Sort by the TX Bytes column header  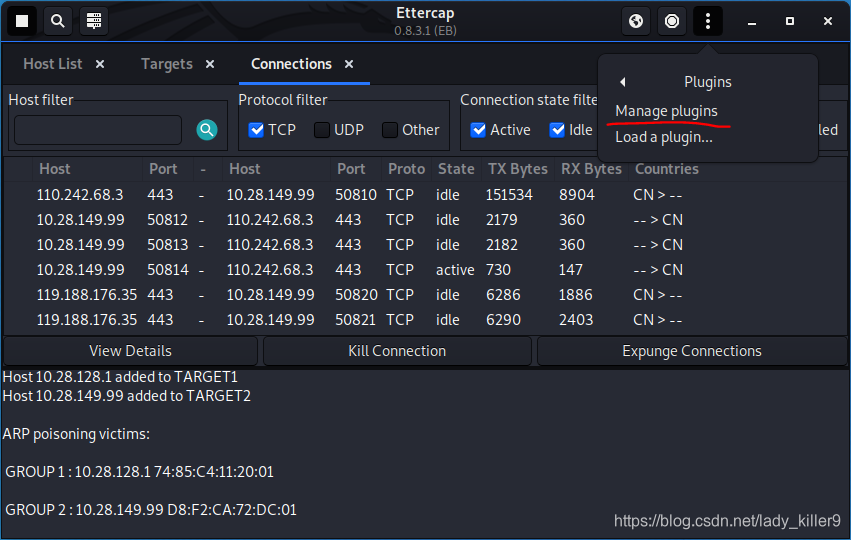click(x=518, y=169)
